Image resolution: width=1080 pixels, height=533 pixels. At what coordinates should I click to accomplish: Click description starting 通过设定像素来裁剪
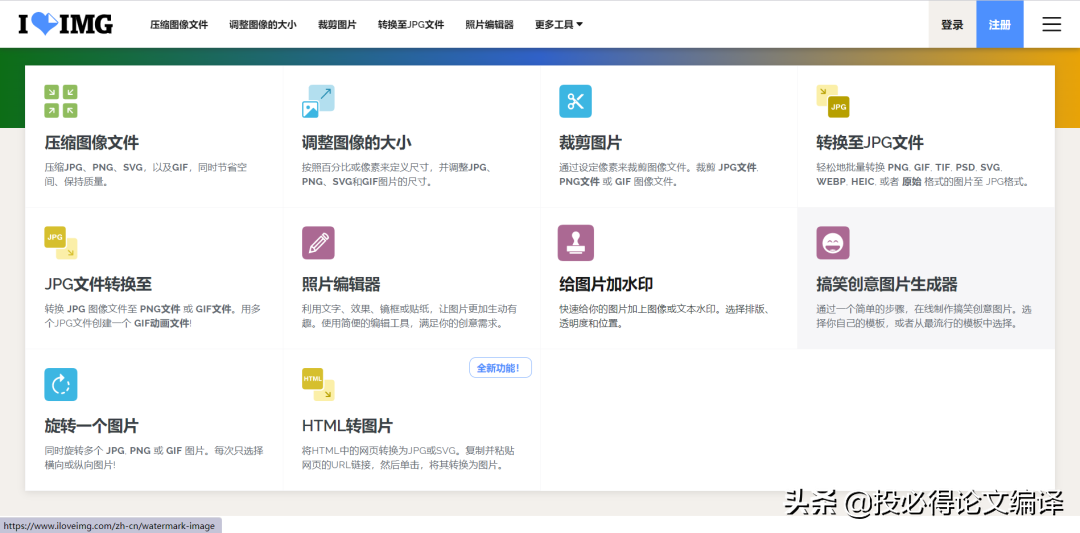pyautogui.click(x=659, y=175)
